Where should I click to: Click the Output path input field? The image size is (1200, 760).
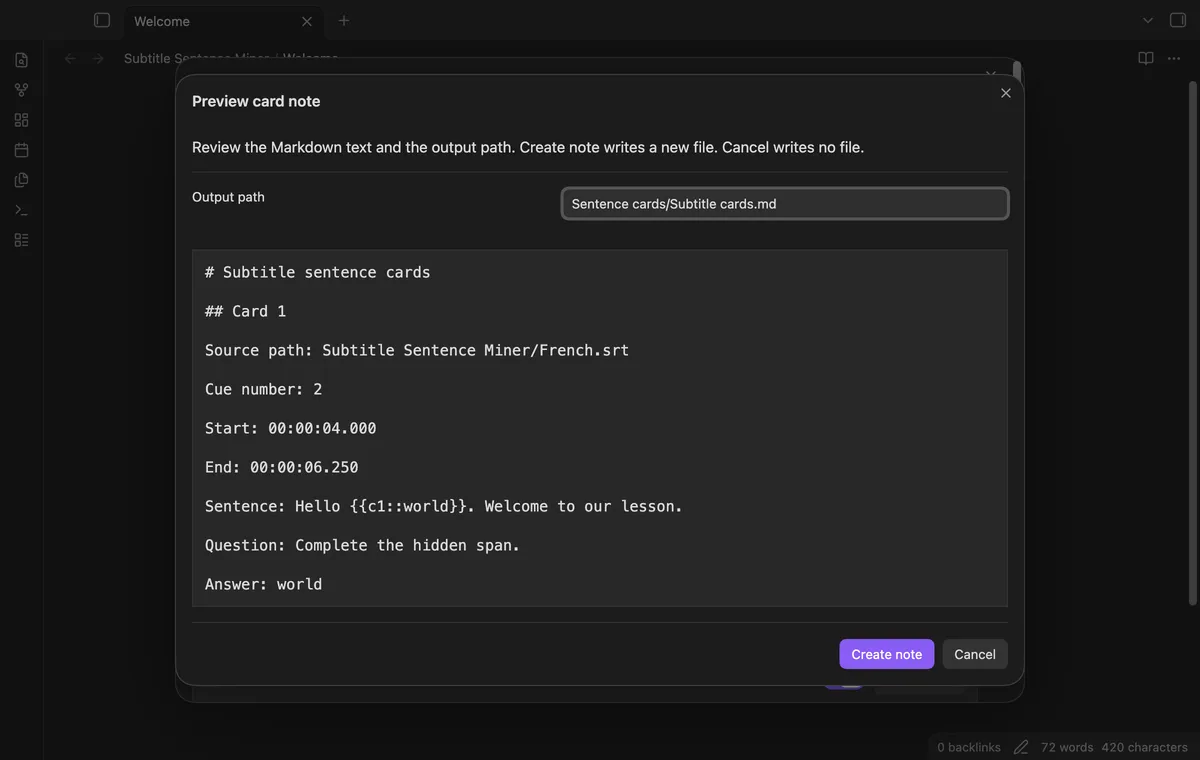tap(785, 203)
